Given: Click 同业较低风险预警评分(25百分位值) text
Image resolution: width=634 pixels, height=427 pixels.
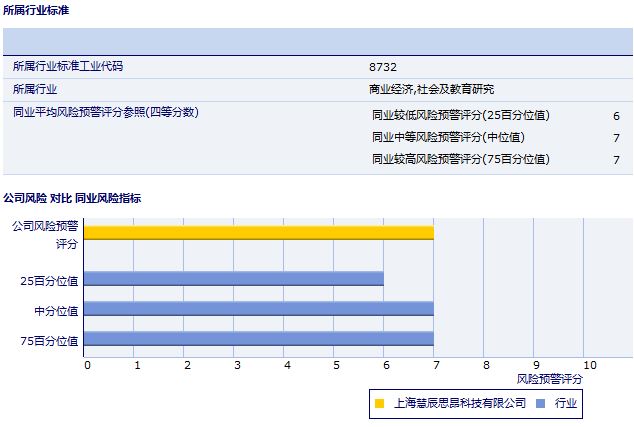Looking at the screenshot, I should point(461,115).
